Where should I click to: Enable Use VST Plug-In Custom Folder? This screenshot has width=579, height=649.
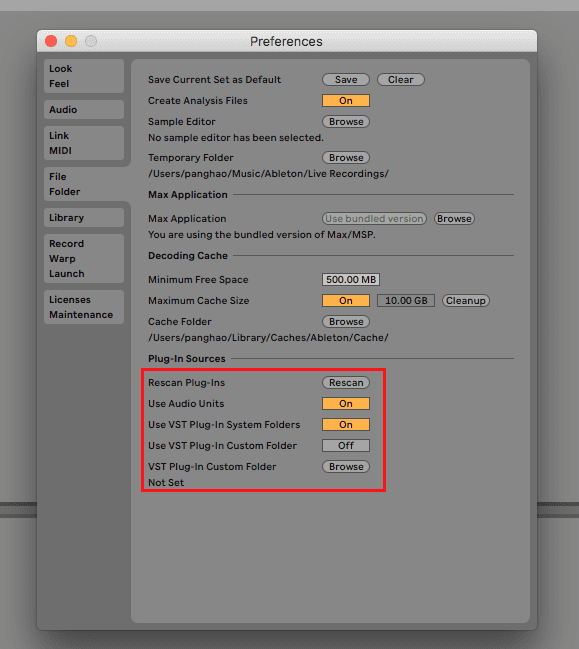click(346, 446)
